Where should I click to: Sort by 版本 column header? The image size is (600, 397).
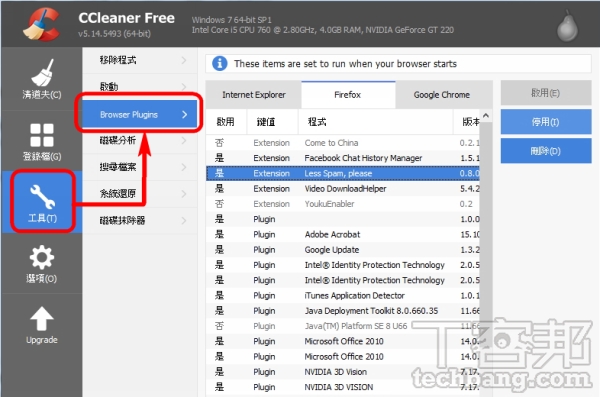(467, 122)
